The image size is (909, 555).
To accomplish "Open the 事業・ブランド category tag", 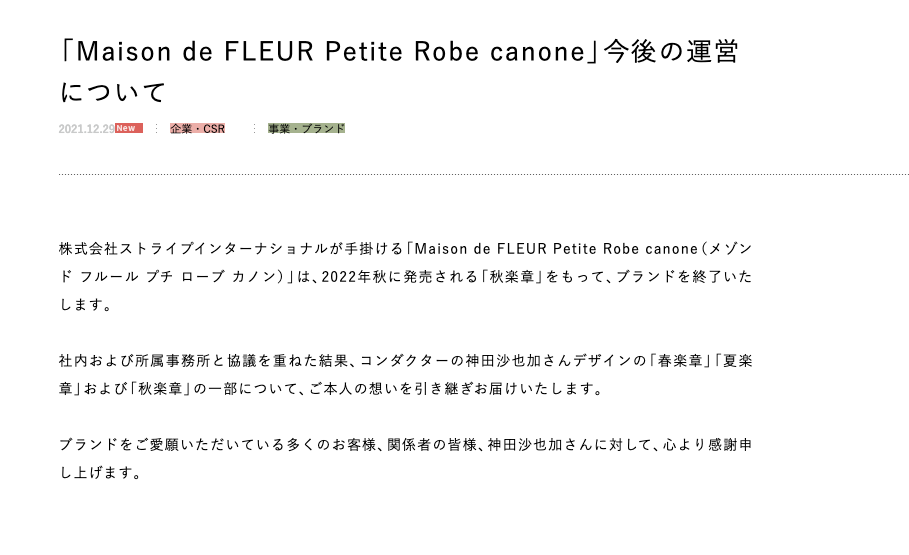I will click(306, 129).
